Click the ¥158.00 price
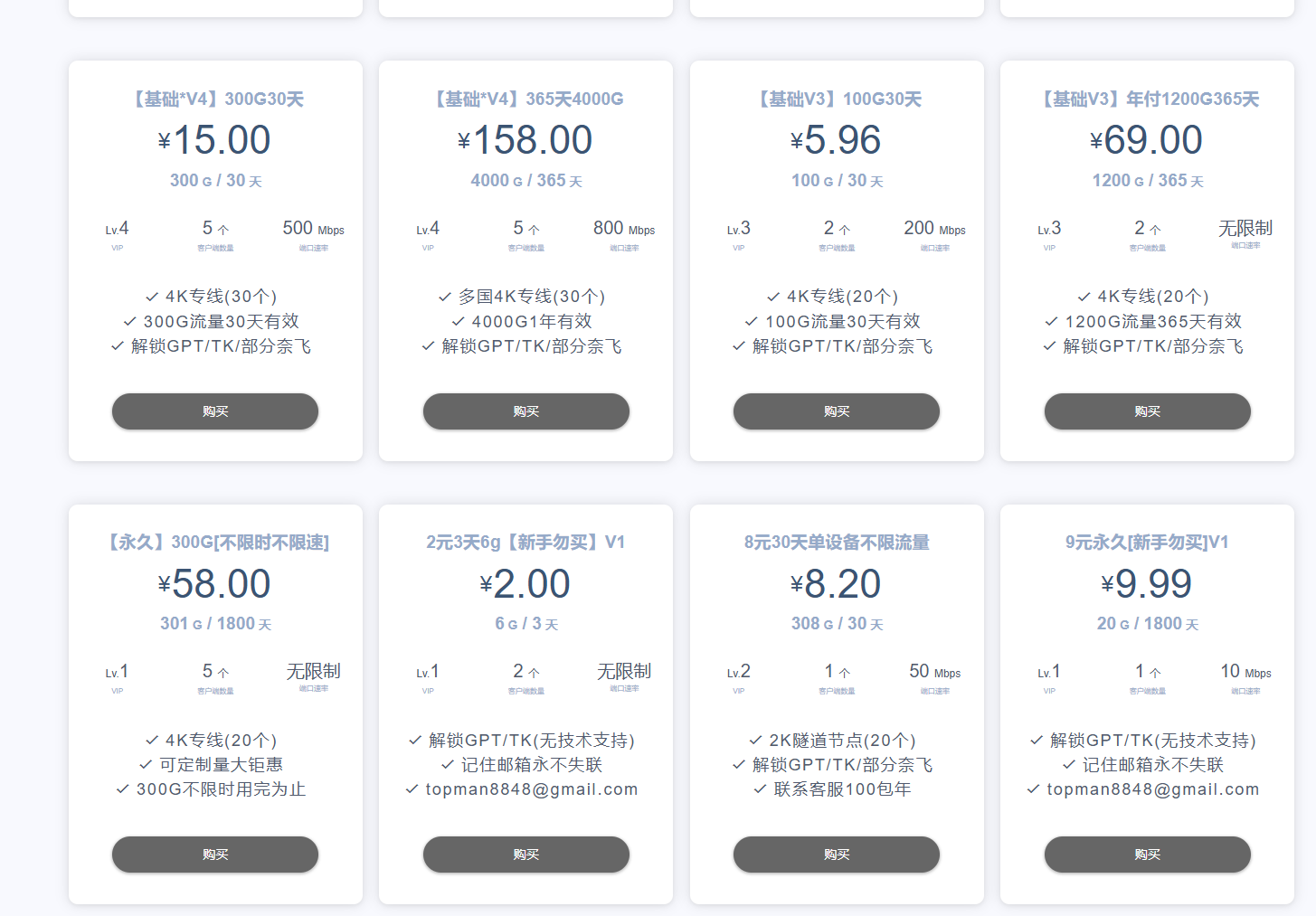This screenshot has height=916, width=1316. pos(525,140)
